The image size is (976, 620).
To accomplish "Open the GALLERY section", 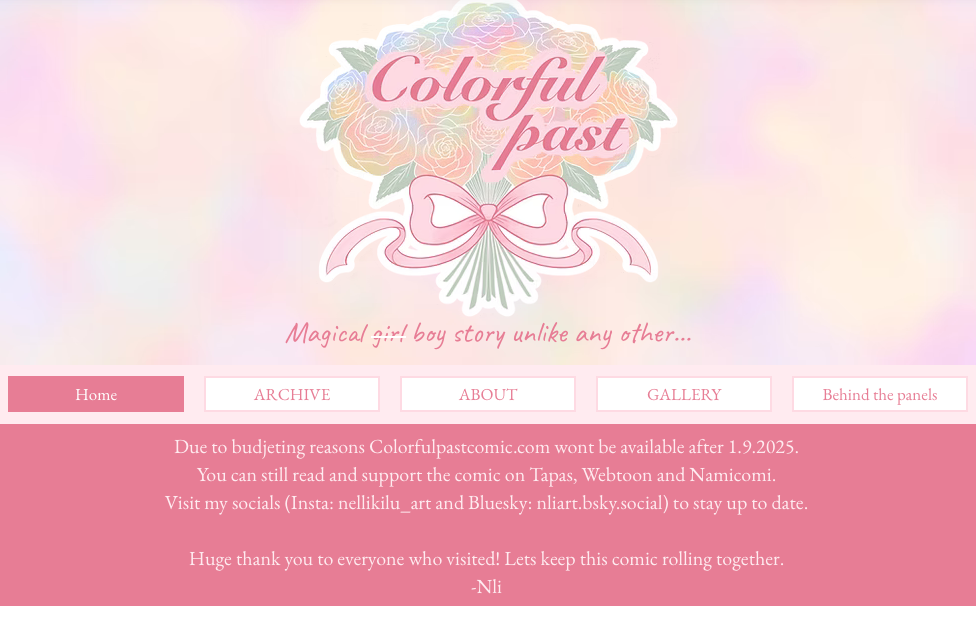I will pyautogui.click(x=684, y=394).
